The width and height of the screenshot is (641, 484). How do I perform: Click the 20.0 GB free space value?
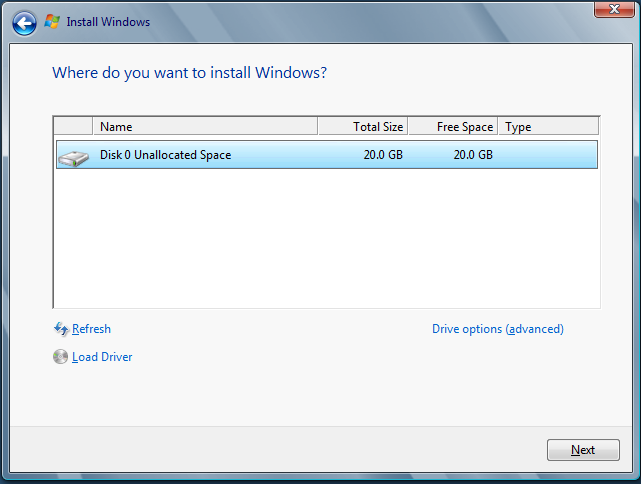tap(473, 155)
